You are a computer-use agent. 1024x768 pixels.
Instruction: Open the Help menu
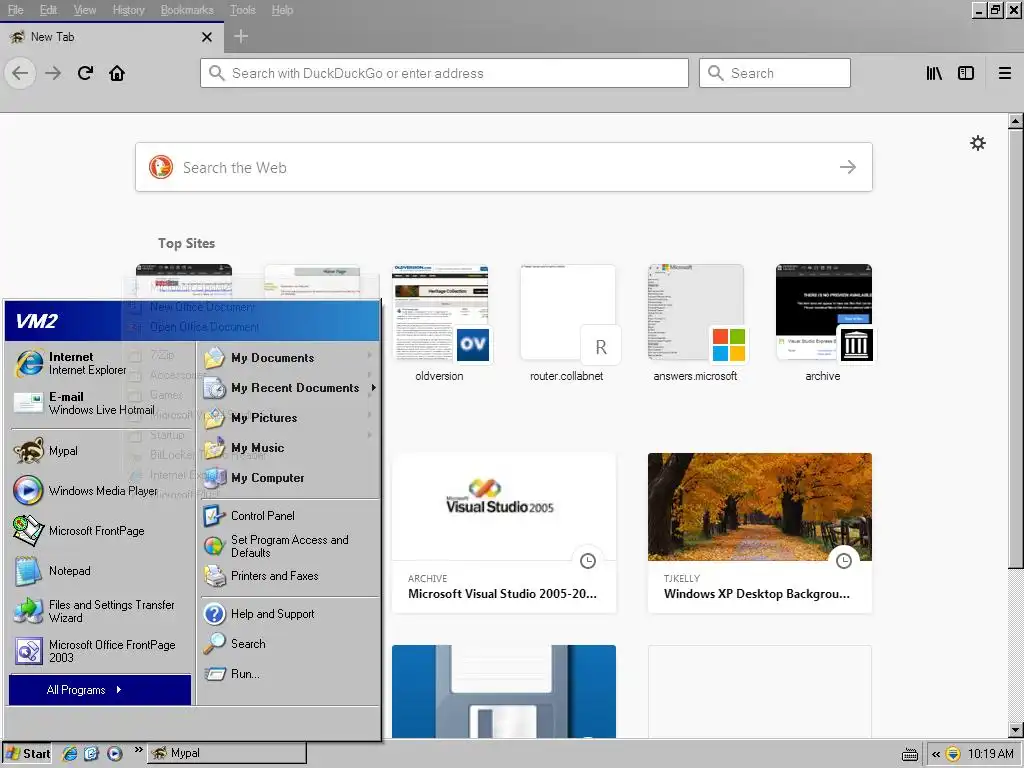[x=282, y=10]
